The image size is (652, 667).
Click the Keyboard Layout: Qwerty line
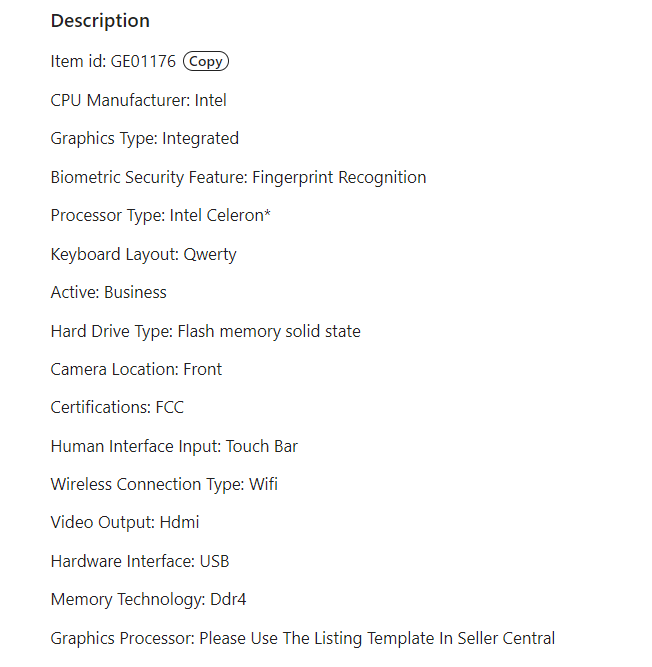(x=143, y=254)
